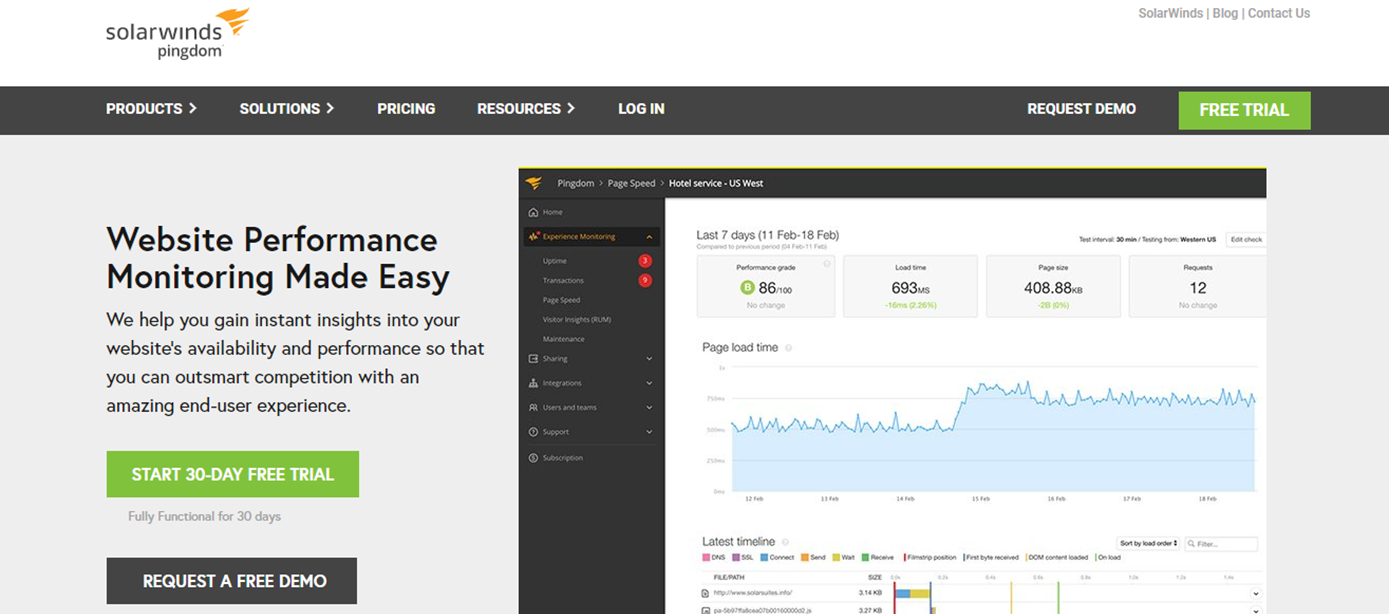The width and height of the screenshot is (1389, 614).
Task: Click the orange Send legend swatch
Action: coord(804,557)
